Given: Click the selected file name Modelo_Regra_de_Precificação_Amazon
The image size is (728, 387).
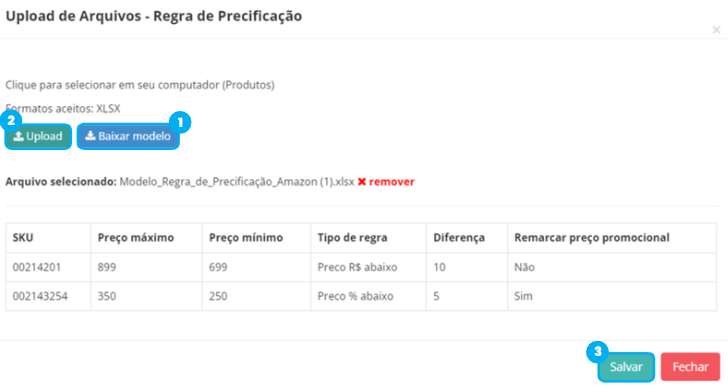Looking at the screenshot, I should click(x=237, y=182).
